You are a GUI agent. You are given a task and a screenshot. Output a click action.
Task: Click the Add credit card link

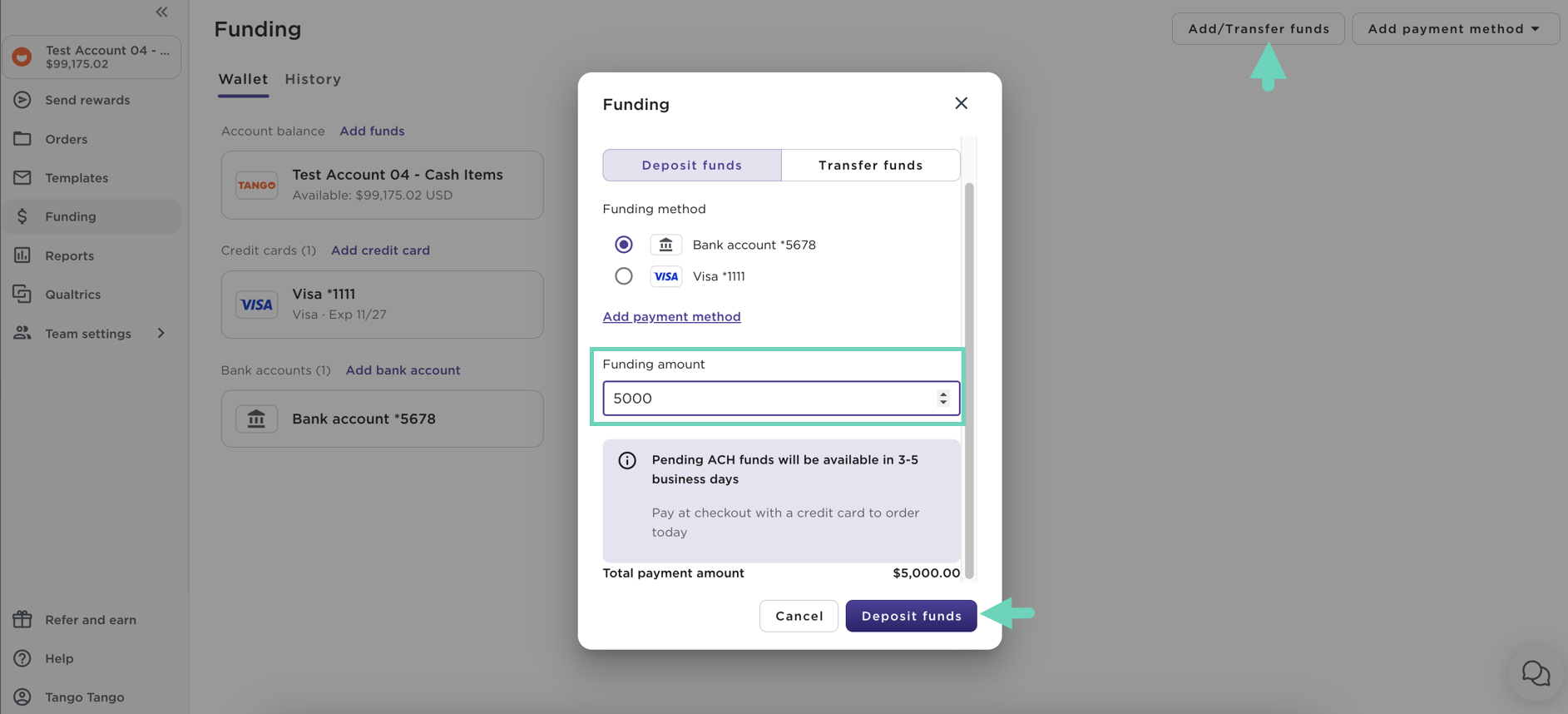(x=380, y=250)
